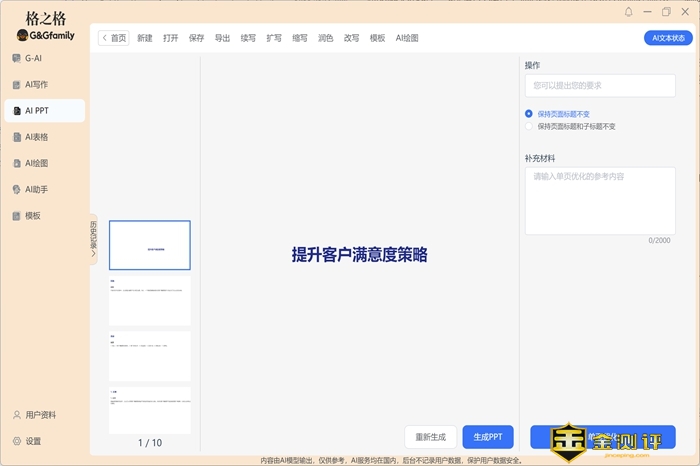Click the G-AI sidebar icon
The height and width of the screenshot is (466, 700).
pos(16,58)
